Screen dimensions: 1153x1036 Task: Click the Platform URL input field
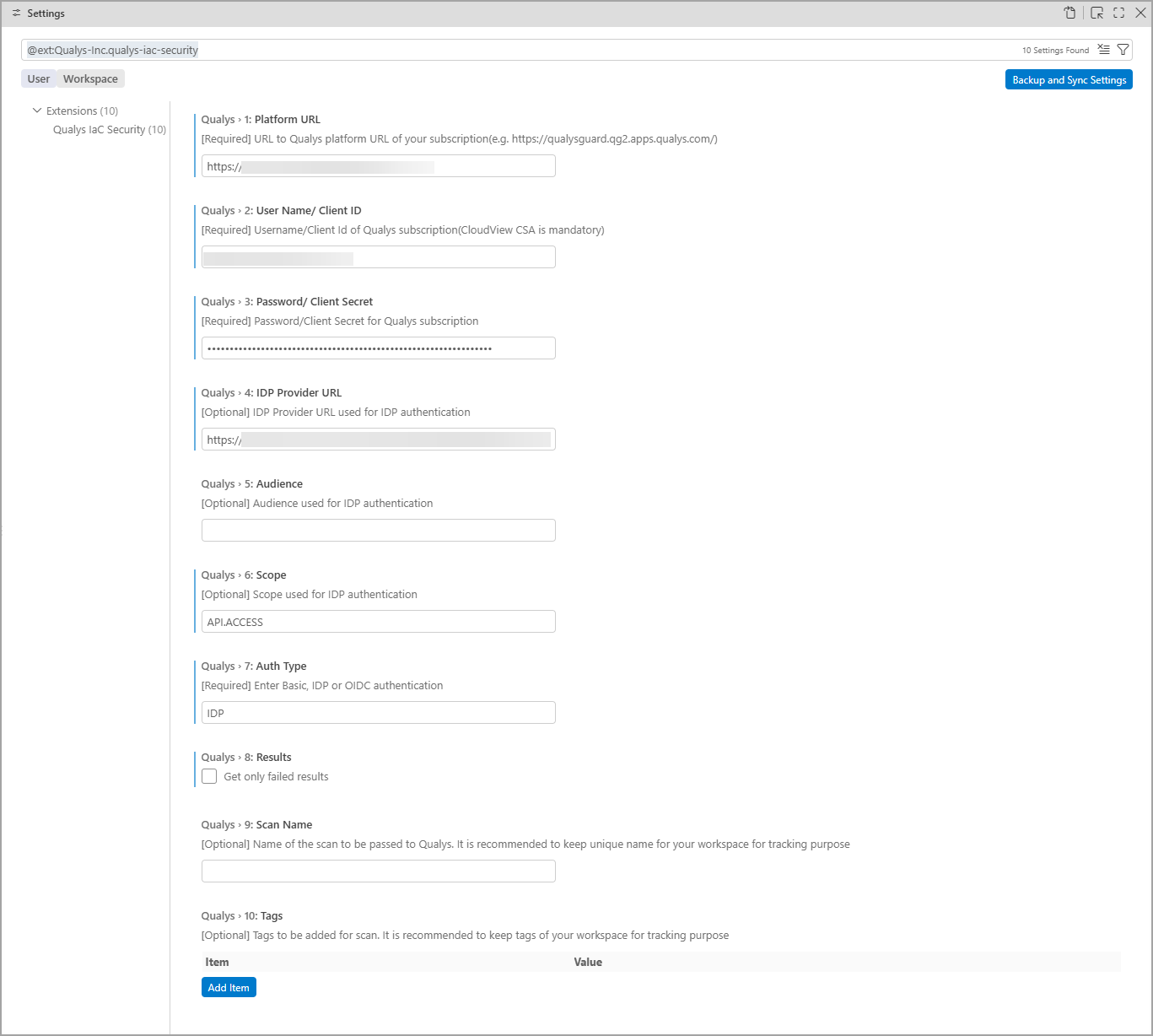[378, 166]
